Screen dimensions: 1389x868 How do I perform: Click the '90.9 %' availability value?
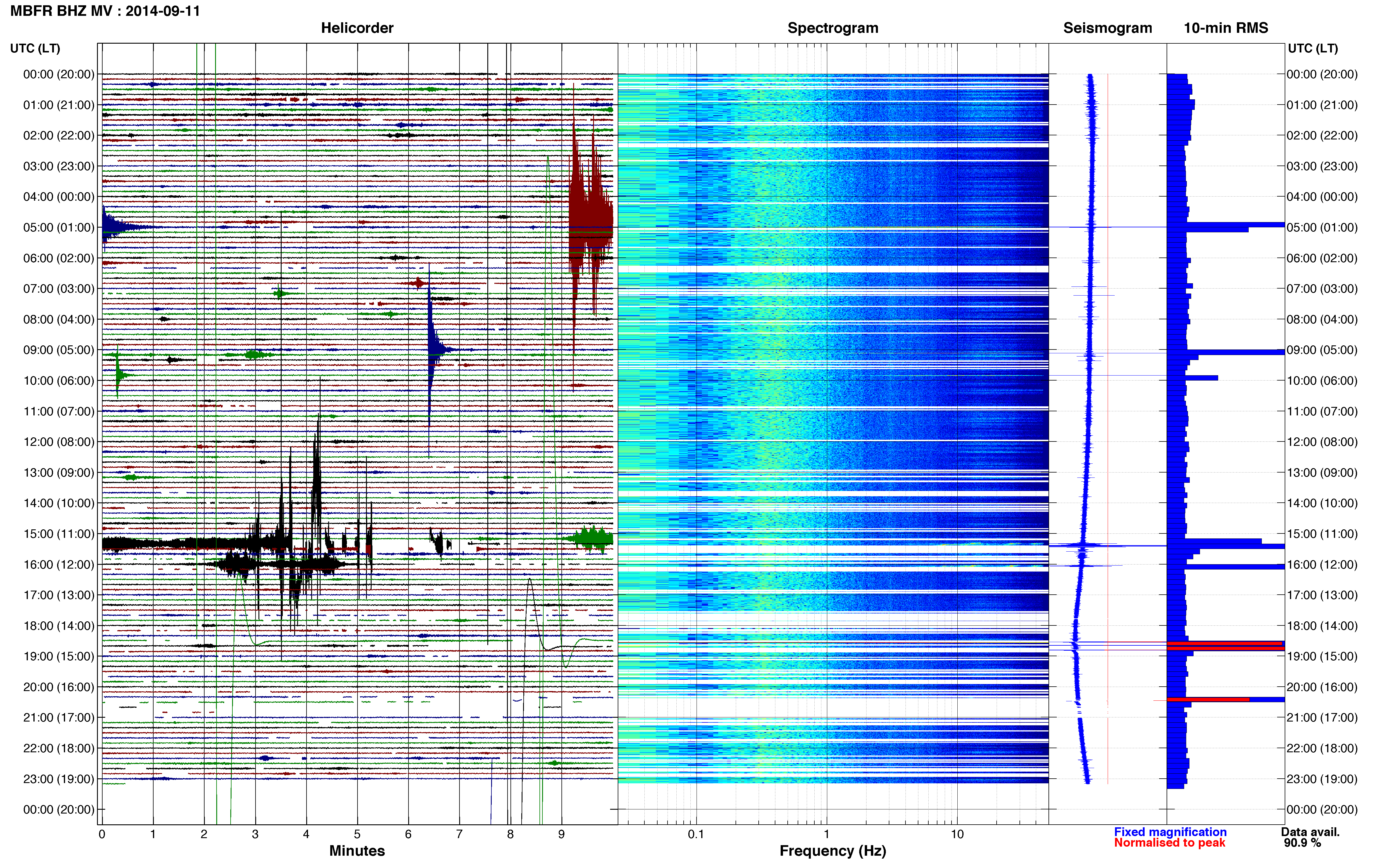click(x=1302, y=843)
